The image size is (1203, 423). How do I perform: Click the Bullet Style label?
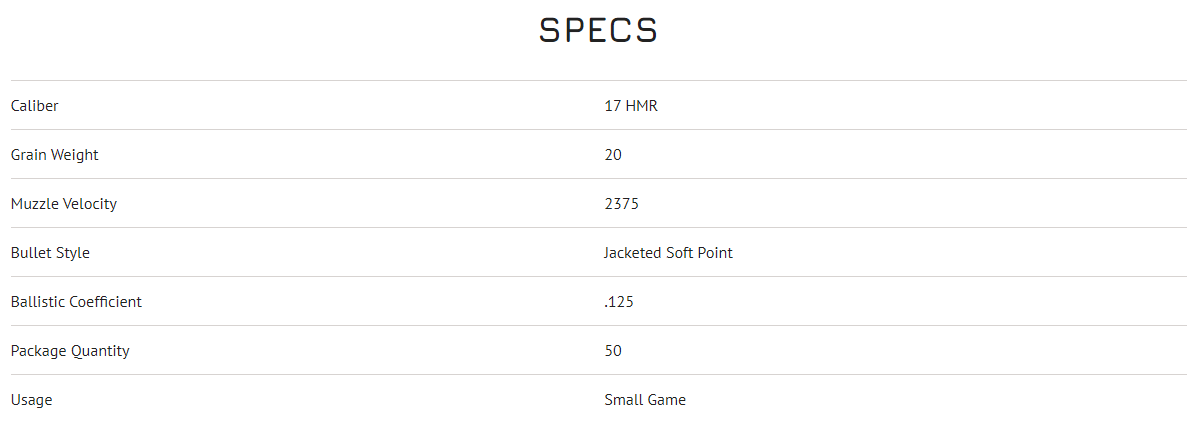(x=50, y=252)
